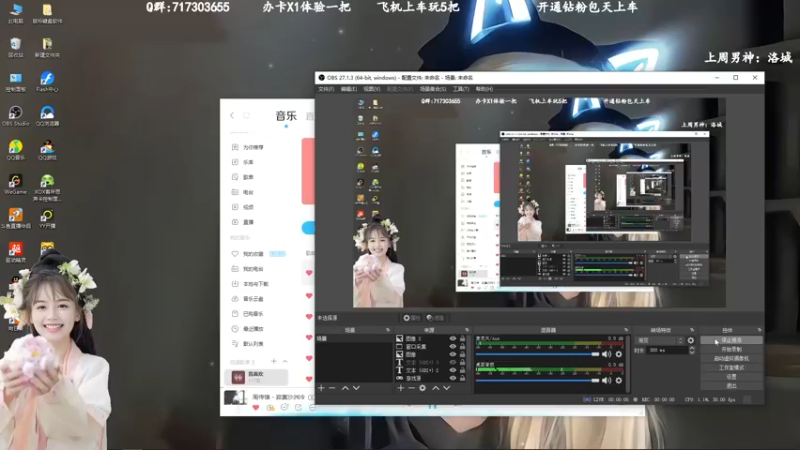The width and height of the screenshot is (800, 450).
Task: Pop out 来源 dock panel icon
Action: point(467,330)
